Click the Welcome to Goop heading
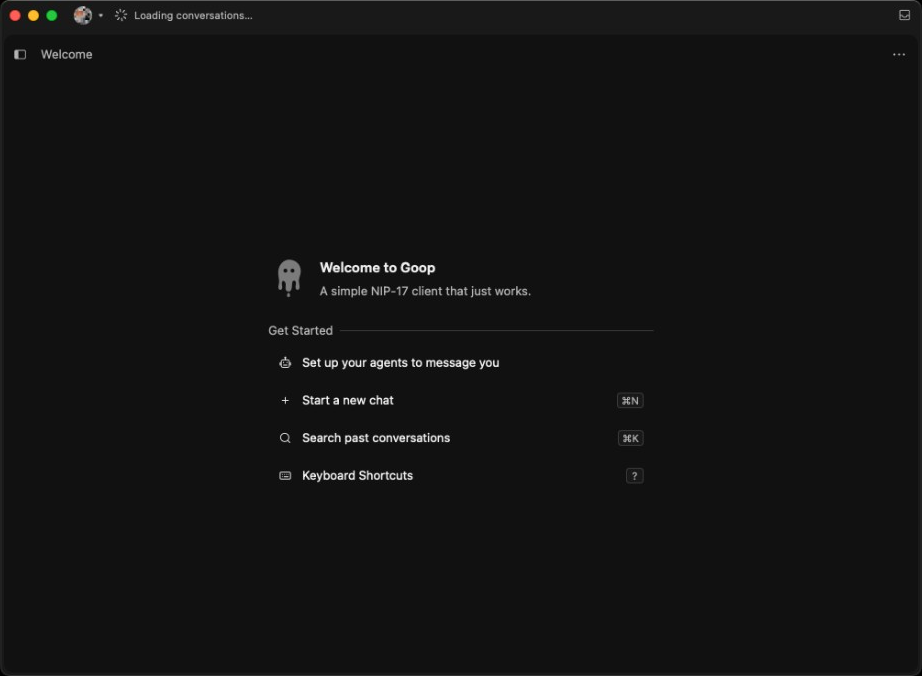 click(378, 267)
